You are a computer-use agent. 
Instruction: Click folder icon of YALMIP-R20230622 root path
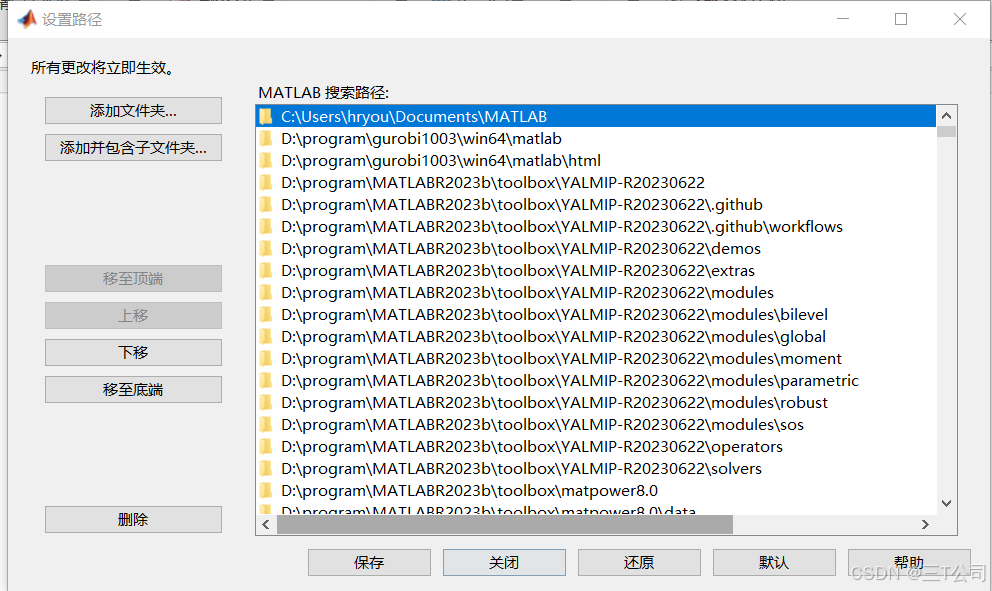pos(266,183)
